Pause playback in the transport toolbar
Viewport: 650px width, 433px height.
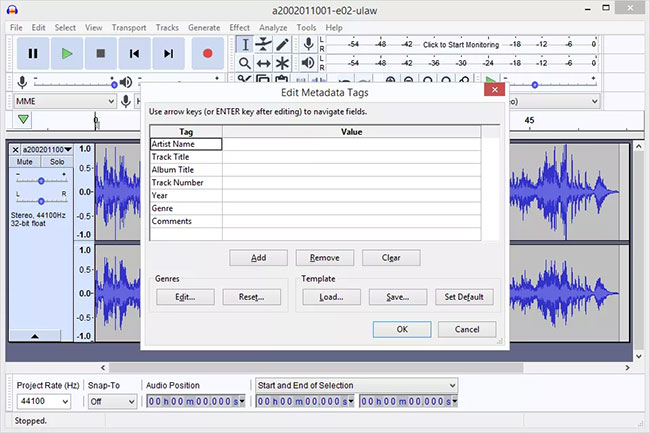point(33,53)
